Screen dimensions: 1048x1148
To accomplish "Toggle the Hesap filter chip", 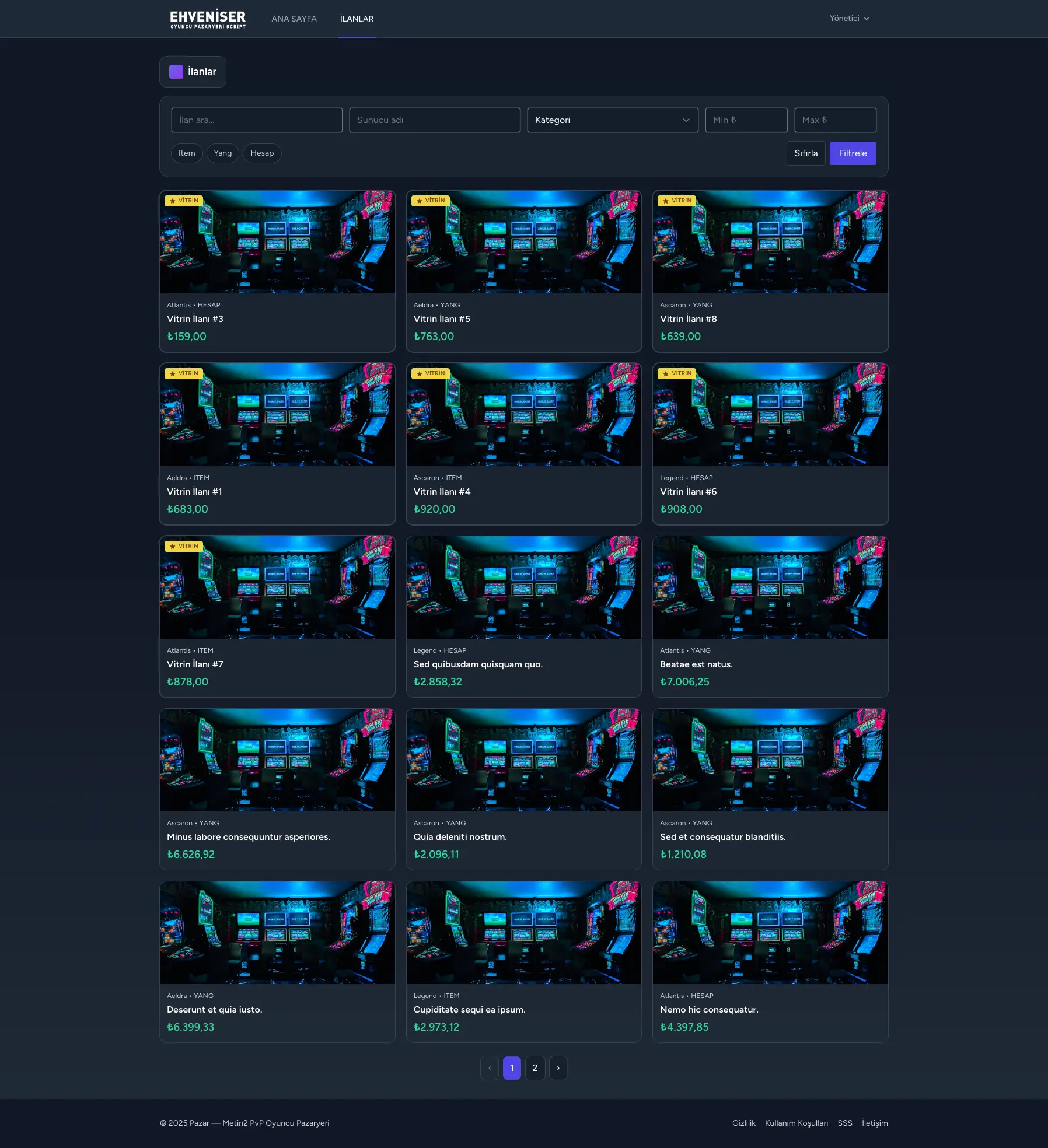I will pyautogui.click(x=262, y=153).
